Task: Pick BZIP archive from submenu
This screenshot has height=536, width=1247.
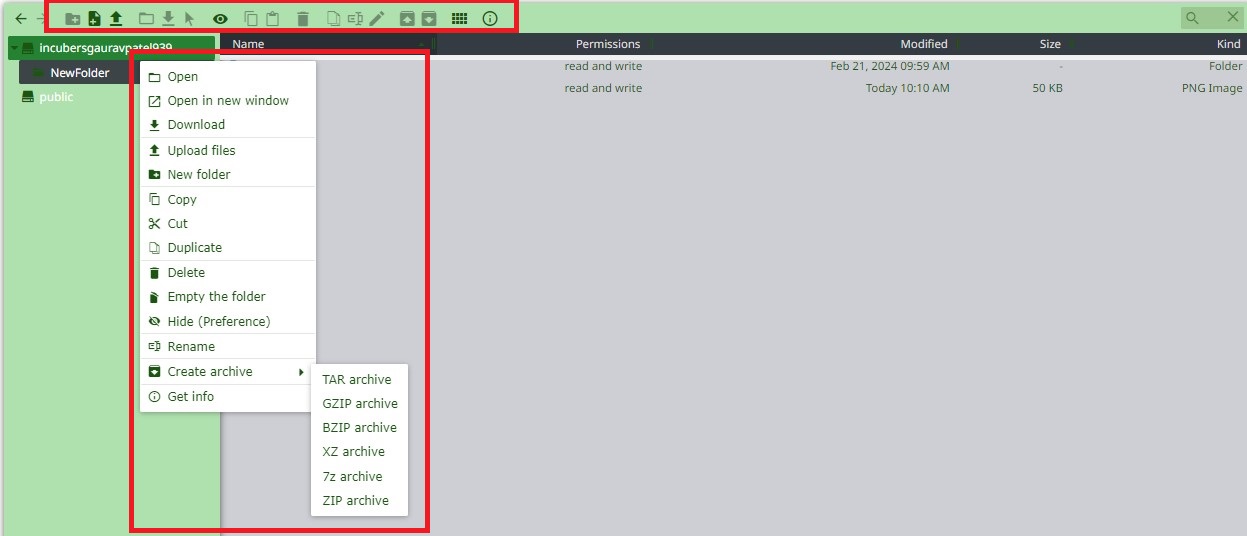Action: point(360,427)
